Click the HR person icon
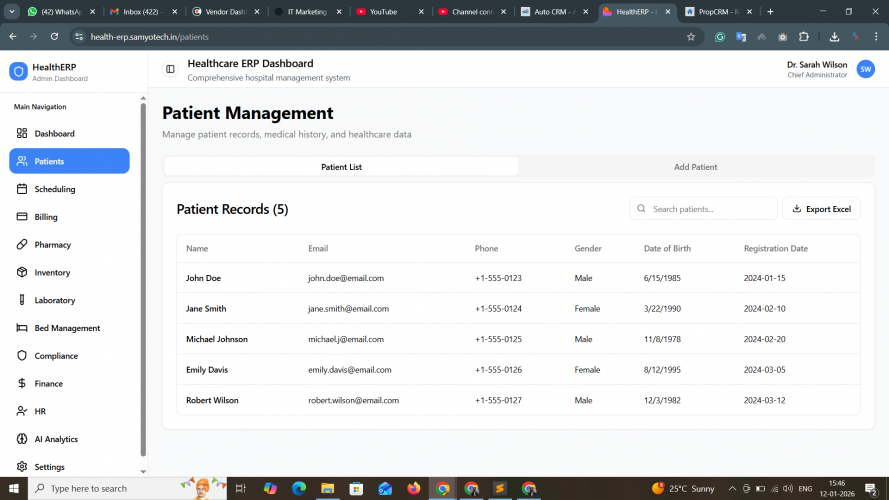This screenshot has height=500, width=889. pyautogui.click(x=22, y=411)
